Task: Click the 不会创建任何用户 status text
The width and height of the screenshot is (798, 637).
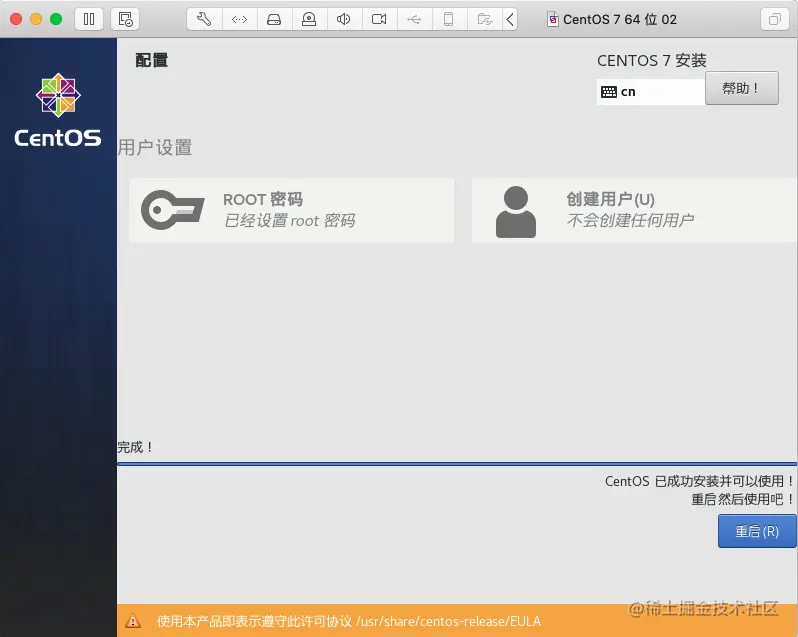Action: click(630, 220)
